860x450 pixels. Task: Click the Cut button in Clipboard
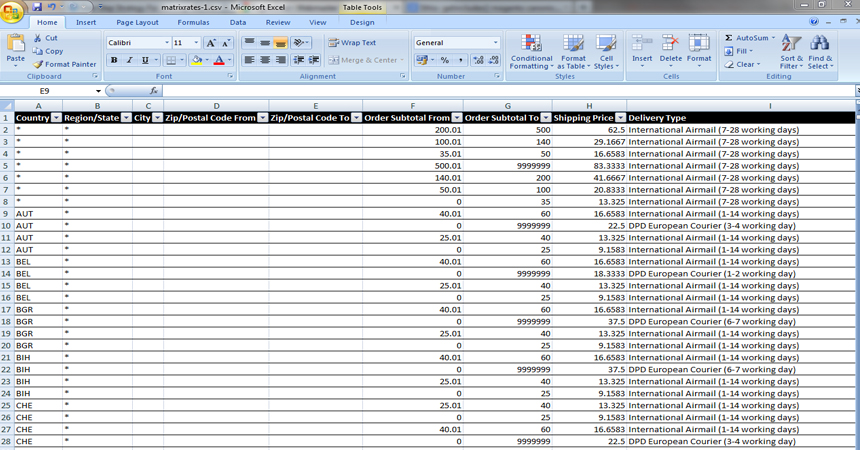(x=45, y=38)
